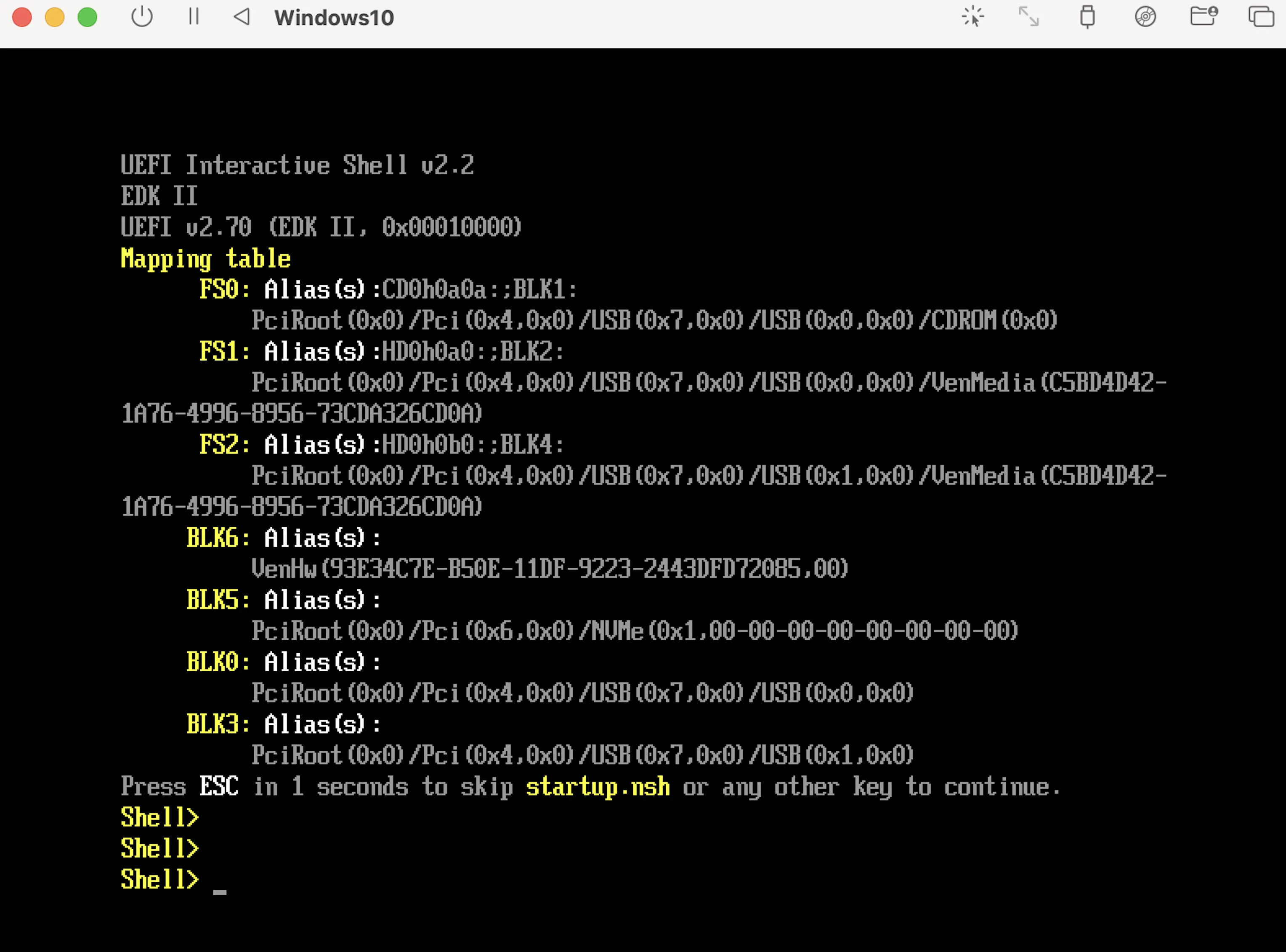Minimize the VM window with yellow button
Image resolution: width=1286 pixels, height=952 pixels.
[55, 17]
